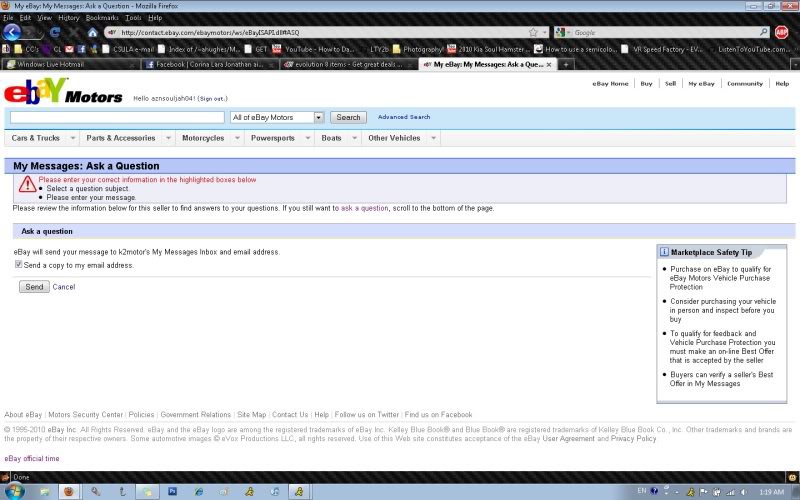Open the File menu
The width and height of the screenshot is (800, 500).
(x=8, y=17)
